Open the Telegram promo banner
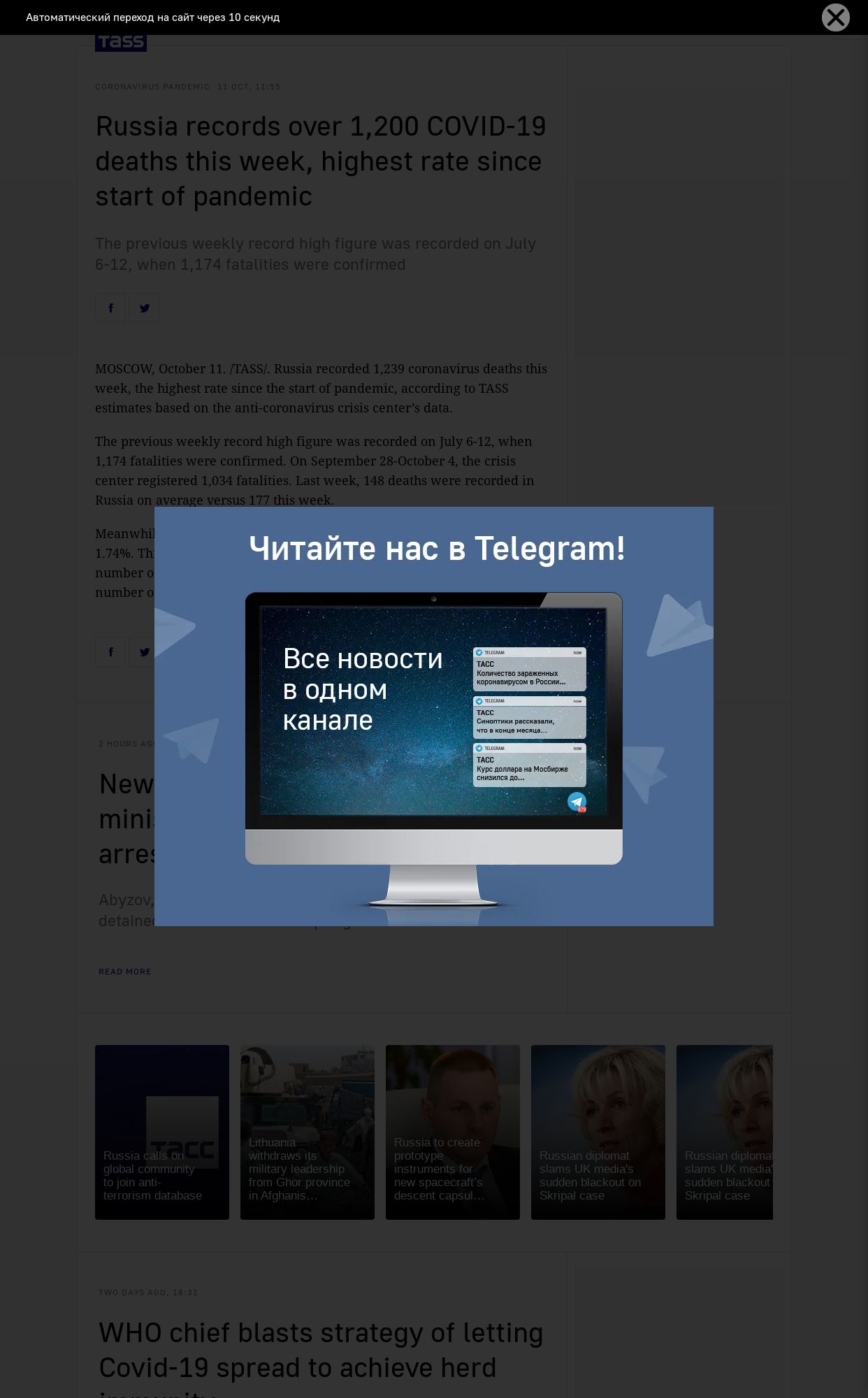The image size is (868, 1398). (434, 716)
